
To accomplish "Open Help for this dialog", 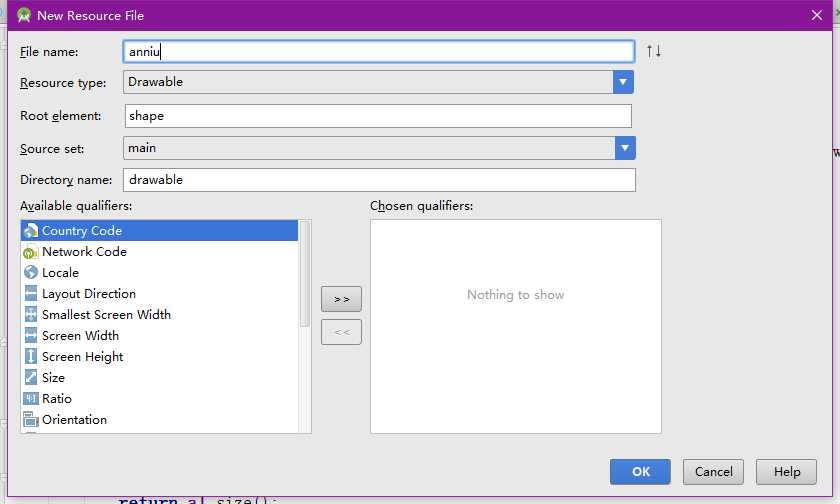I will click(x=786, y=472).
